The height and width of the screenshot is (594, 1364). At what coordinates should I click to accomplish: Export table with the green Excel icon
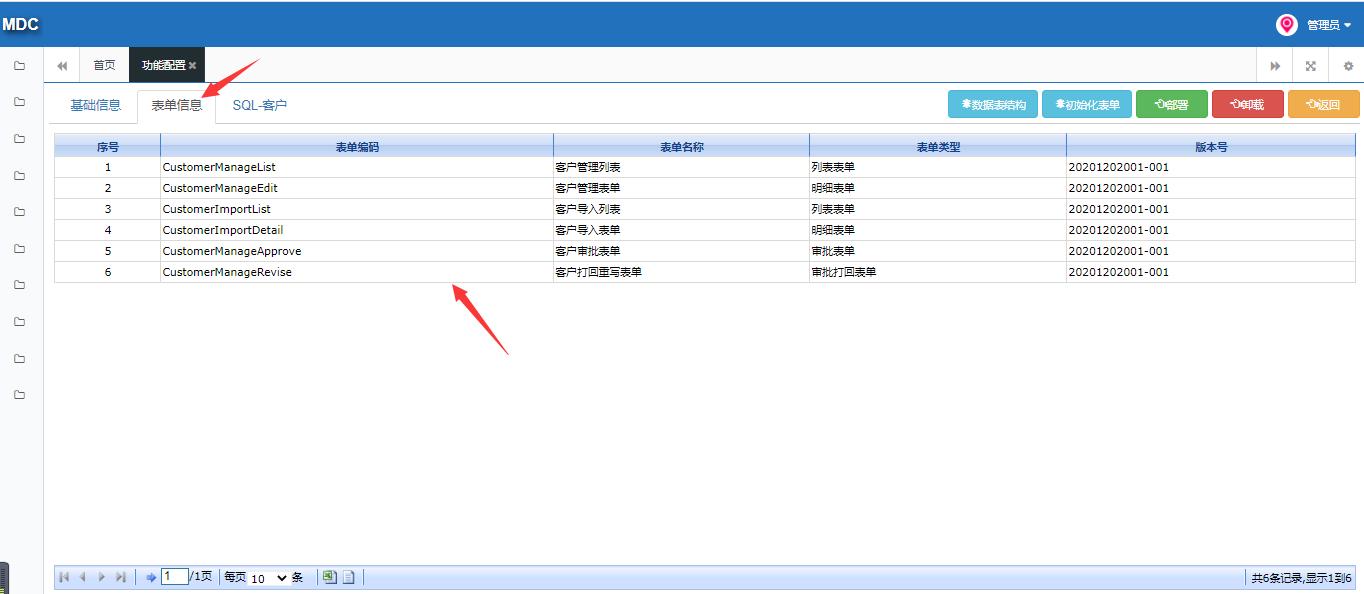pyautogui.click(x=329, y=577)
